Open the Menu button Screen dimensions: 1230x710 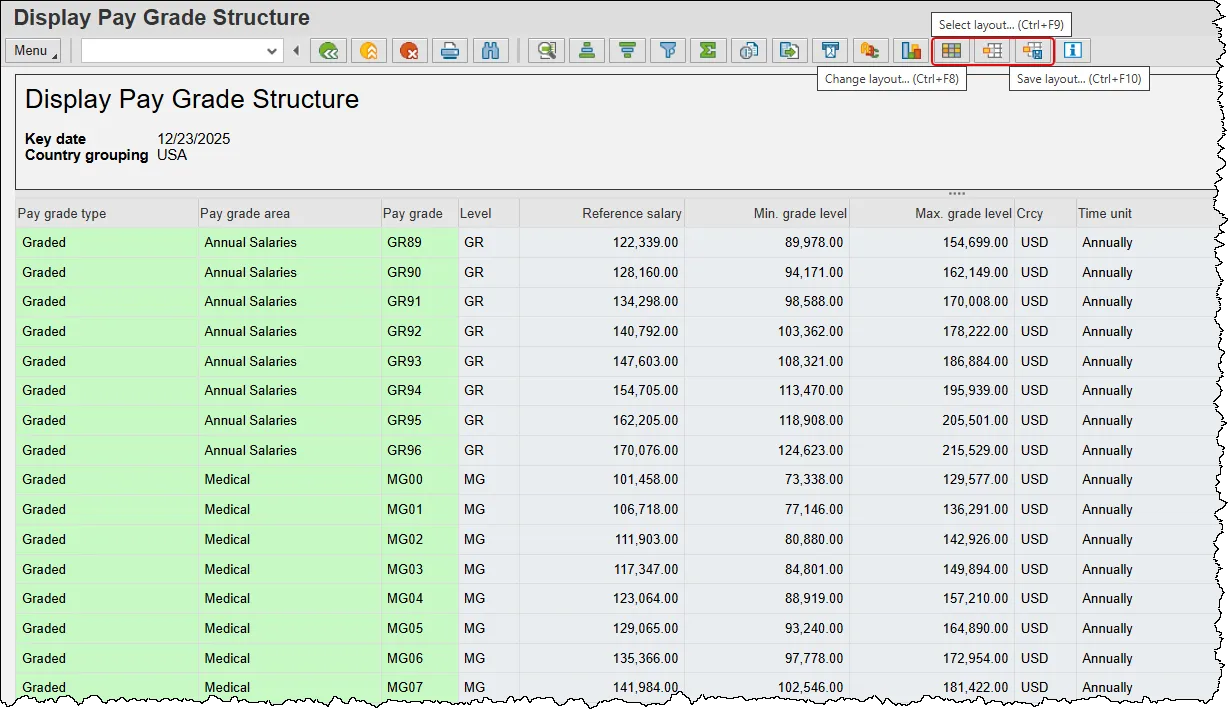(33, 51)
